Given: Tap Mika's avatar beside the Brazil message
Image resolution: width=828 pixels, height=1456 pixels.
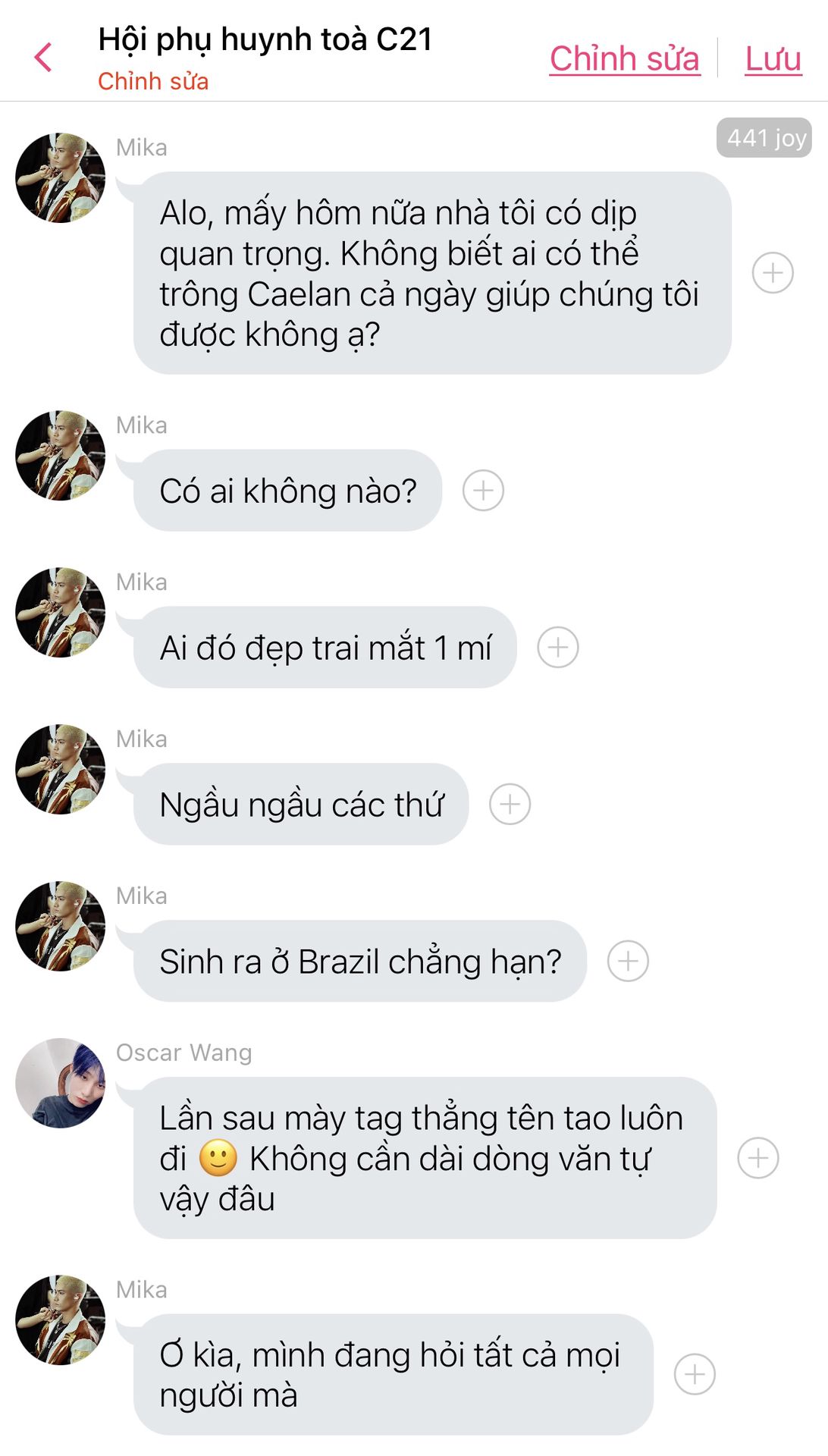Looking at the screenshot, I should (x=61, y=926).
